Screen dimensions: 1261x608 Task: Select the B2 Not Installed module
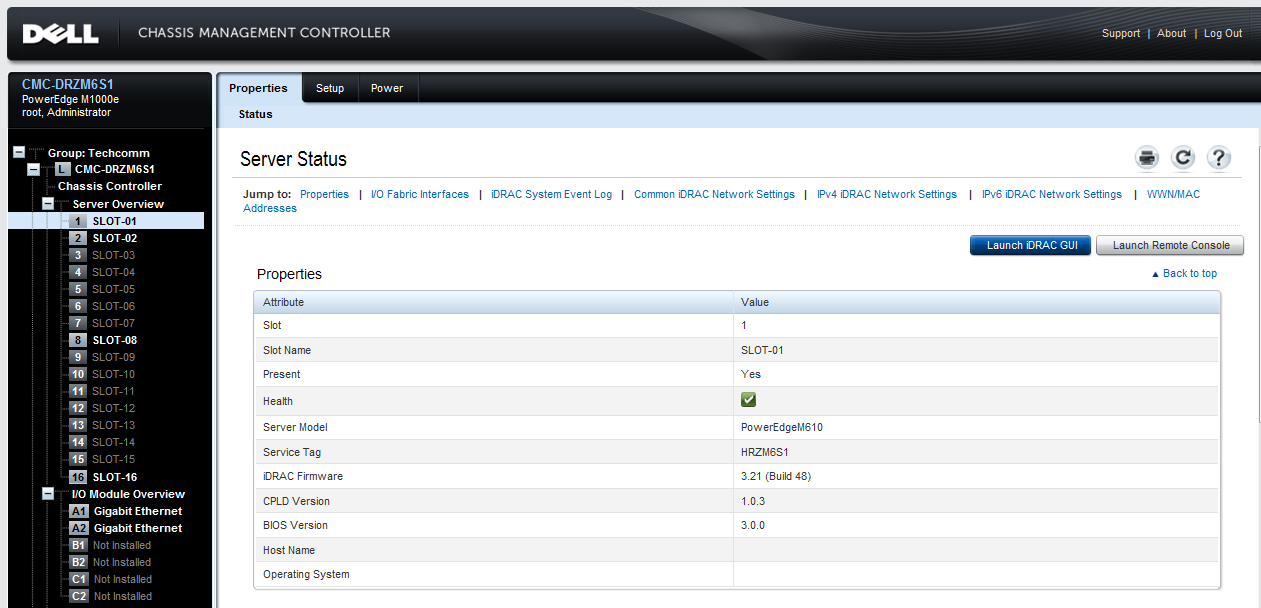pos(122,562)
